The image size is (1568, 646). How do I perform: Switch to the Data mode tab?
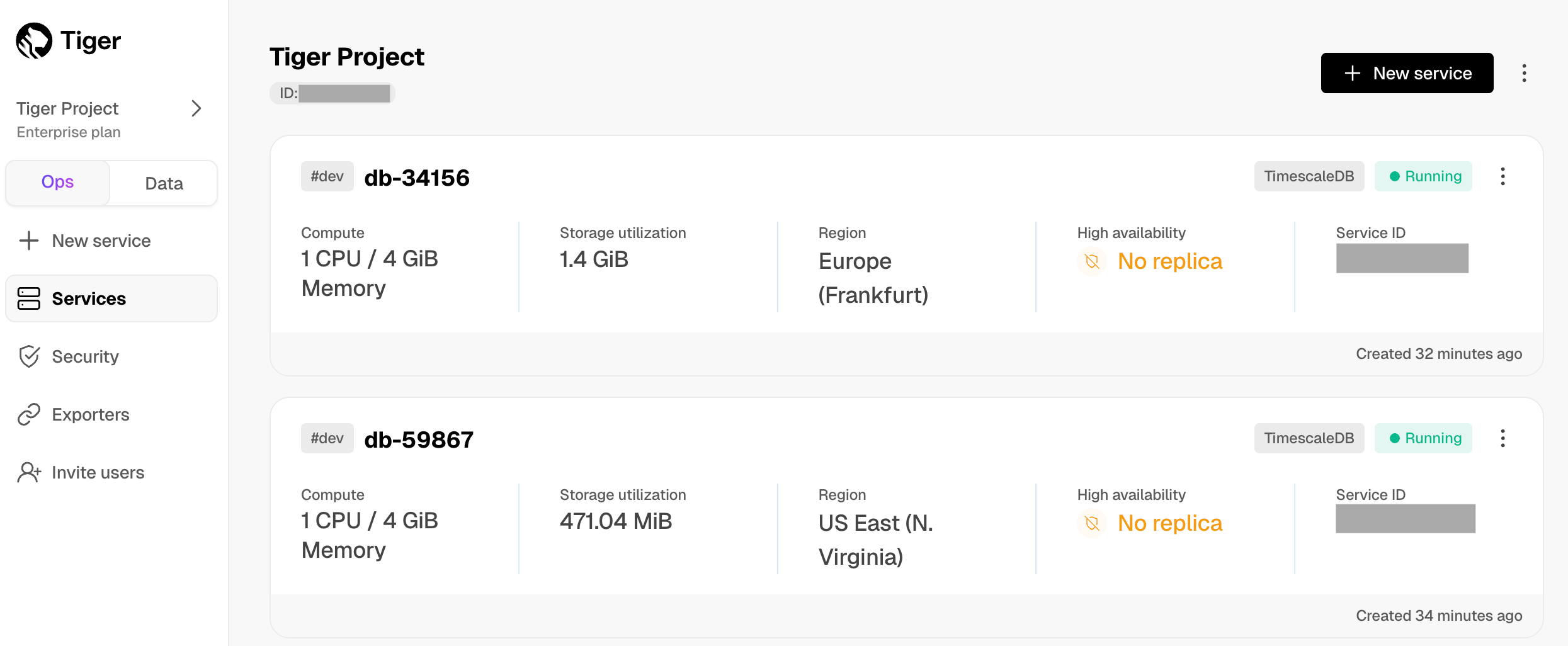coord(164,183)
